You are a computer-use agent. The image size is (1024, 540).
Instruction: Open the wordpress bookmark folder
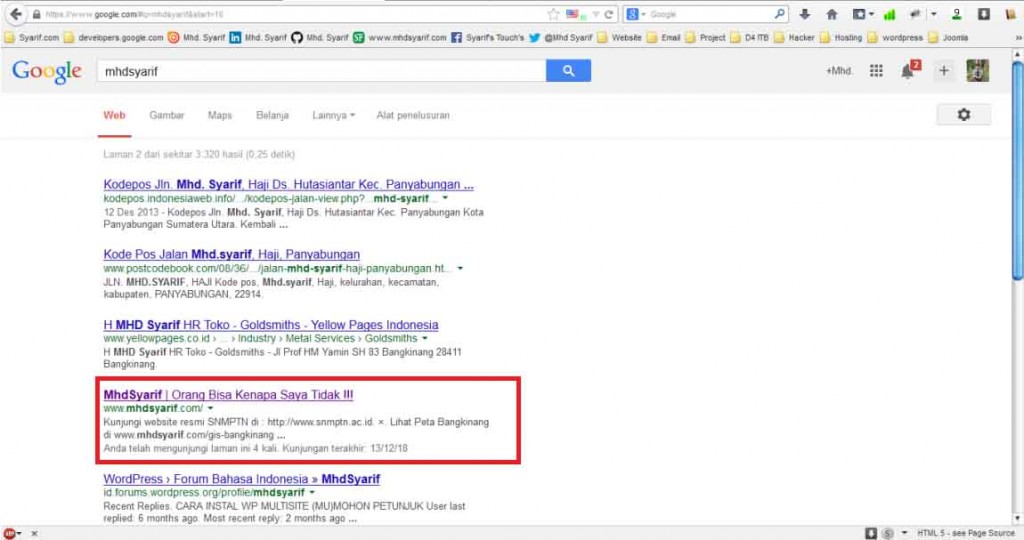pos(895,38)
